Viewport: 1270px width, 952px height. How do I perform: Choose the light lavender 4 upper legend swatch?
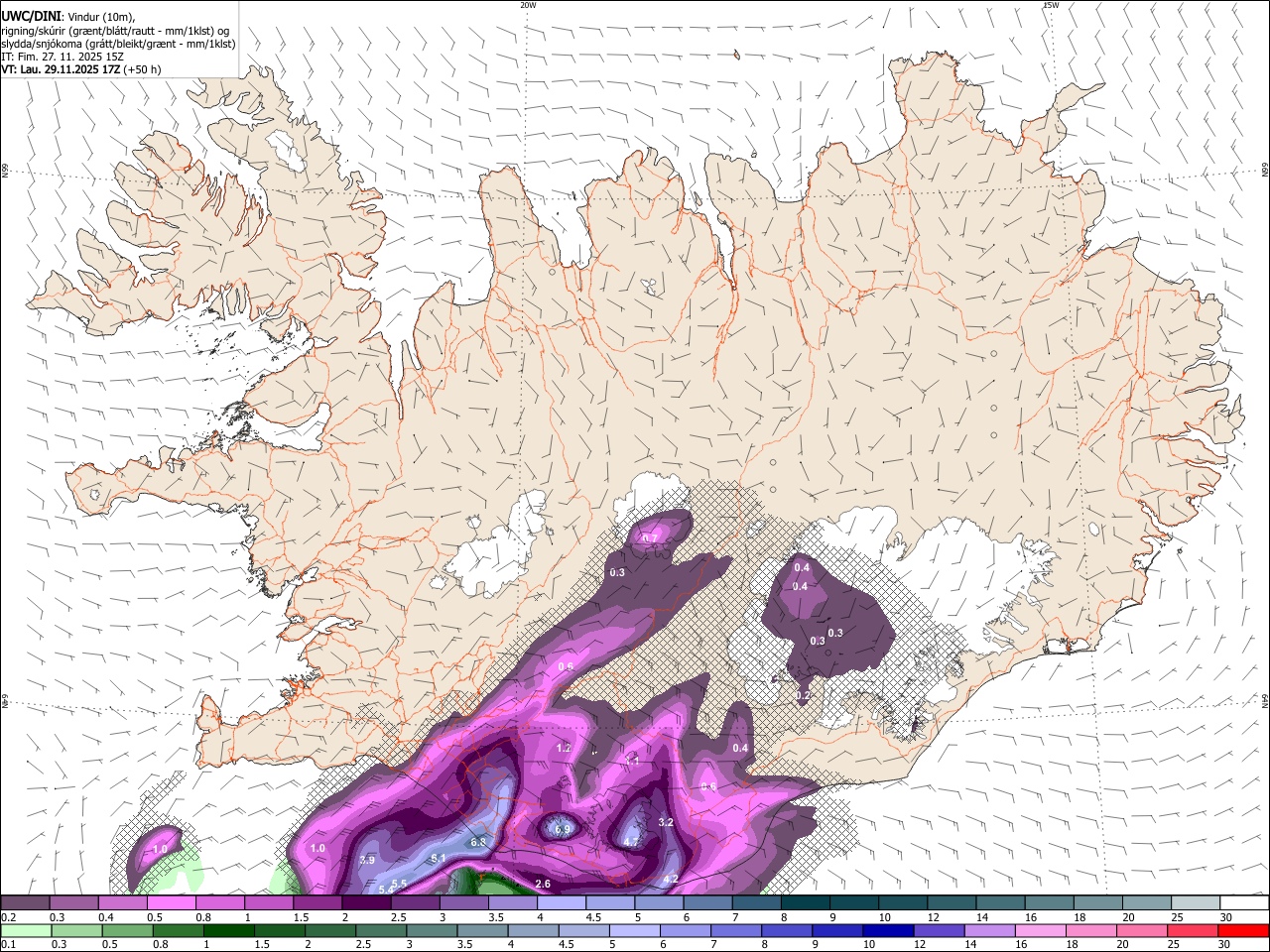[x=562, y=902]
